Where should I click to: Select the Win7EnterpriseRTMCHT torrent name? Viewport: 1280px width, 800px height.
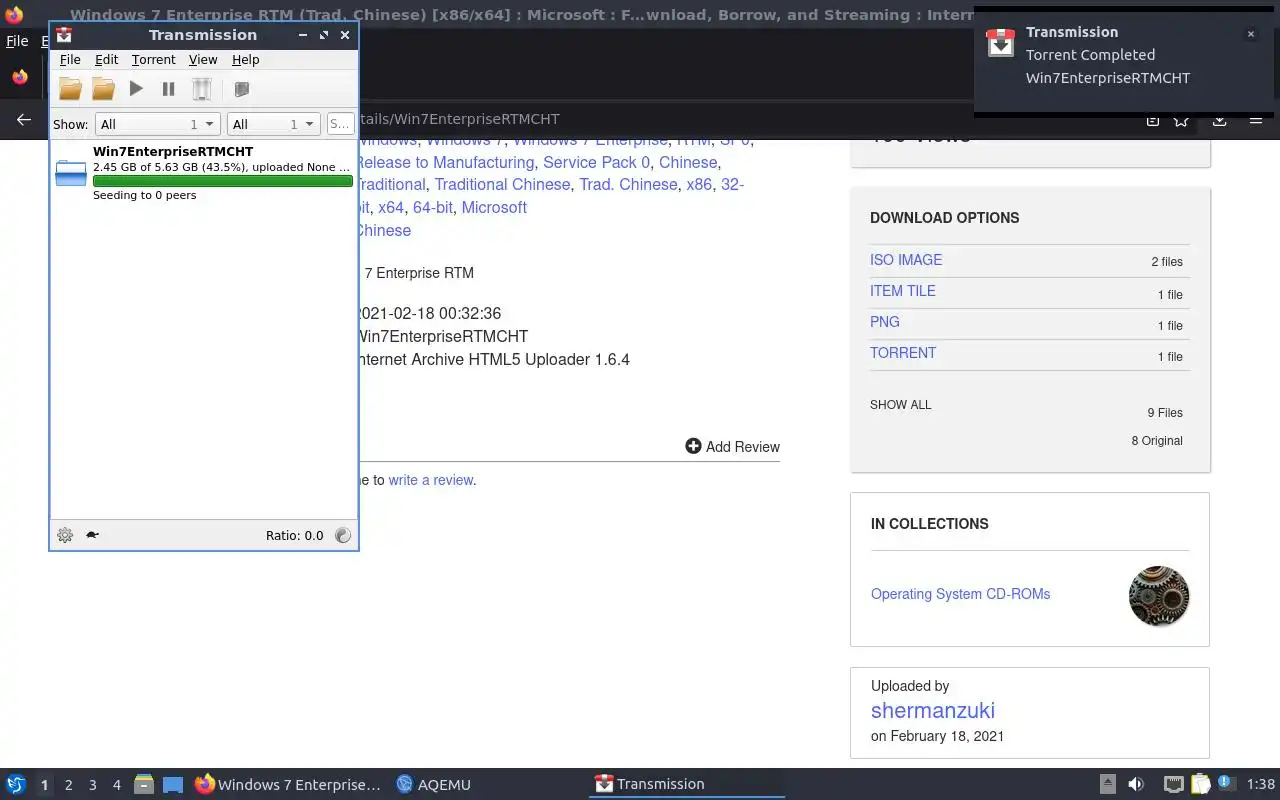pos(173,151)
